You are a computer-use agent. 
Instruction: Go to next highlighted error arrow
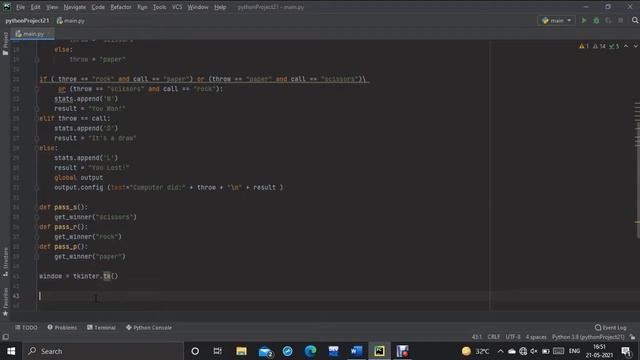(x=636, y=46)
